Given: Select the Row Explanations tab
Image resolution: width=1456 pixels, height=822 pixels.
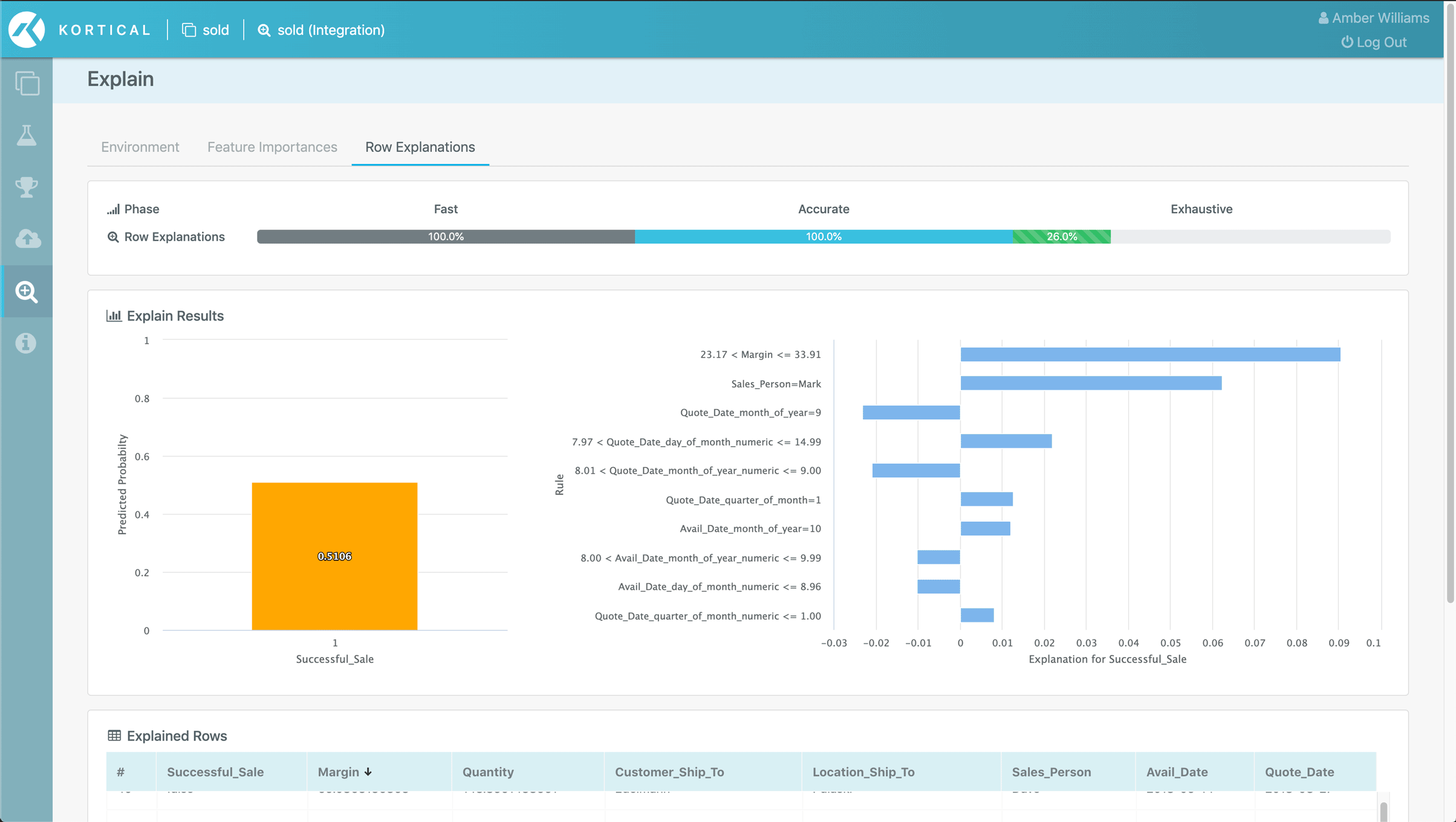Looking at the screenshot, I should pyautogui.click(x=420, y=147).
